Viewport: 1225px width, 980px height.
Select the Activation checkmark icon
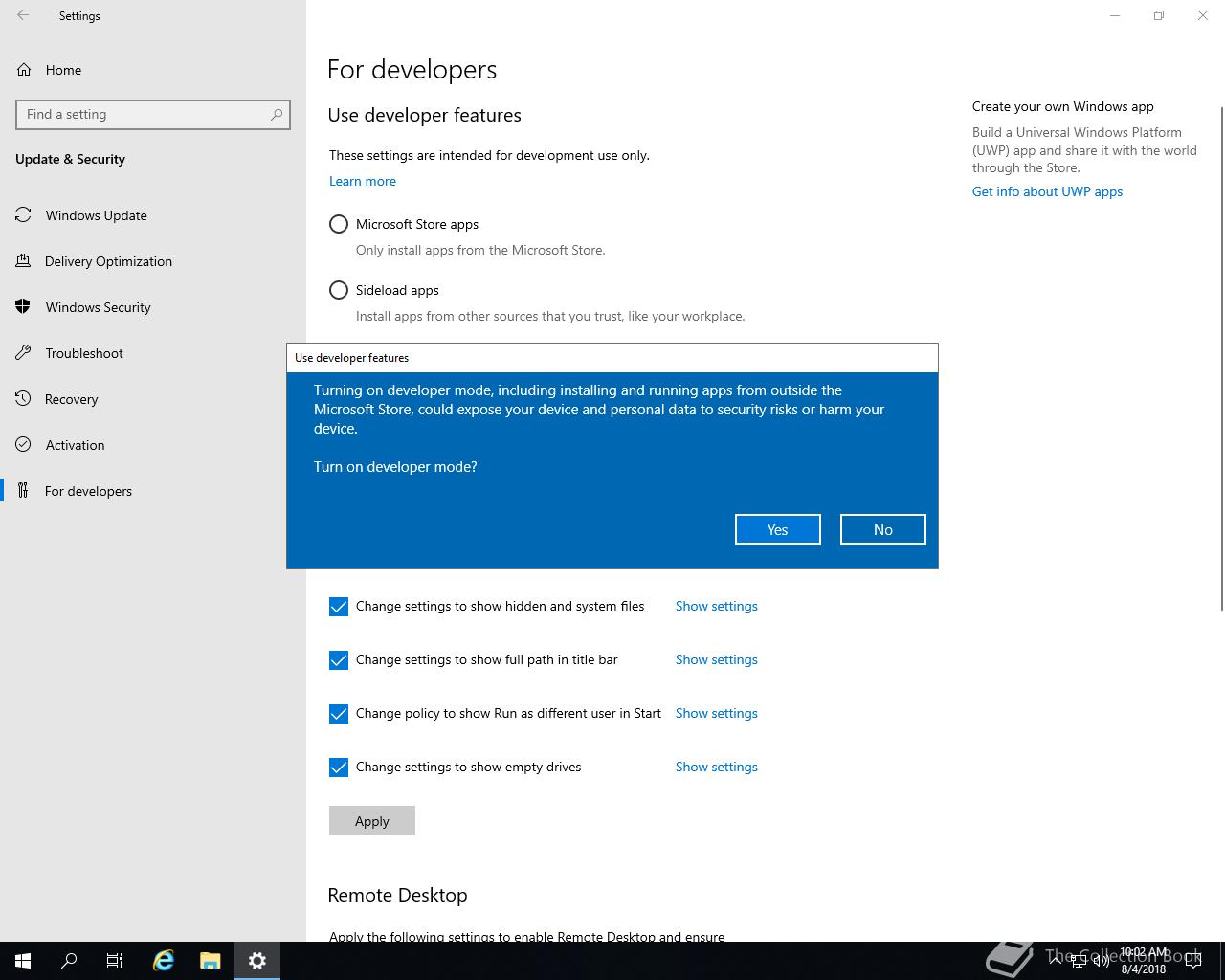[x=23, y=445]
